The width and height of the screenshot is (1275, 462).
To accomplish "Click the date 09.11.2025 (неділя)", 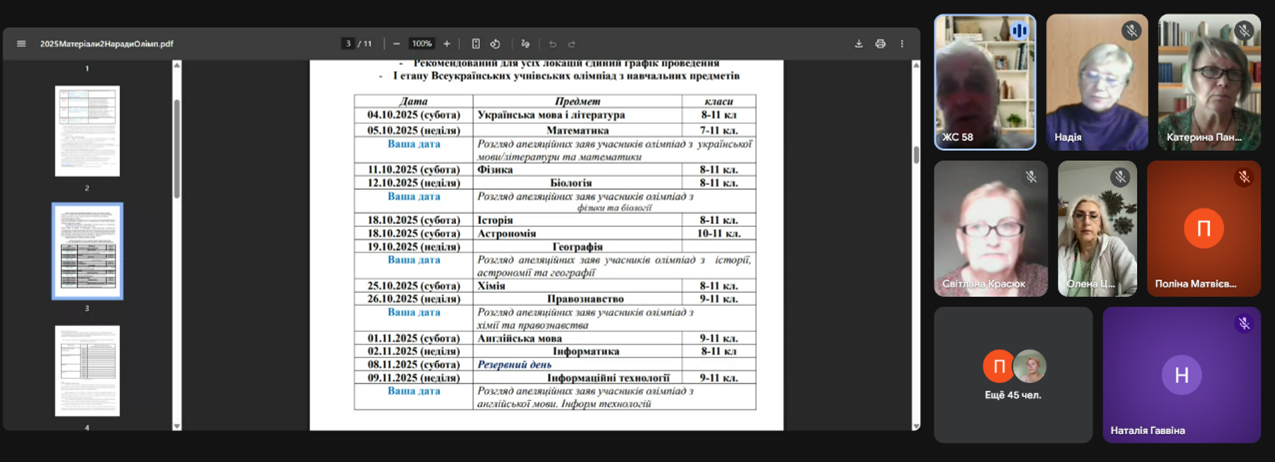I will pos(413,378).
